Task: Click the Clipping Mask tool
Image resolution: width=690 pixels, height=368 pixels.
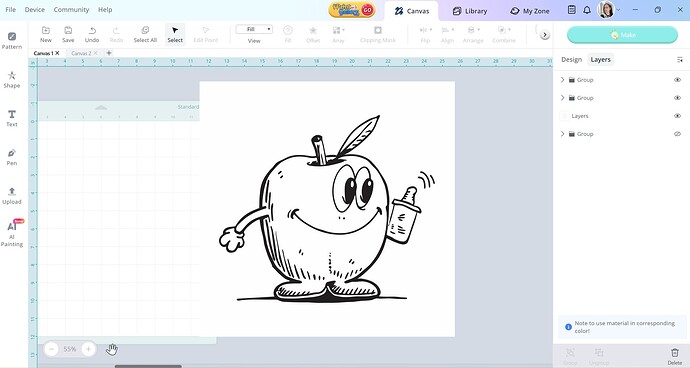Action: [378, 34]
